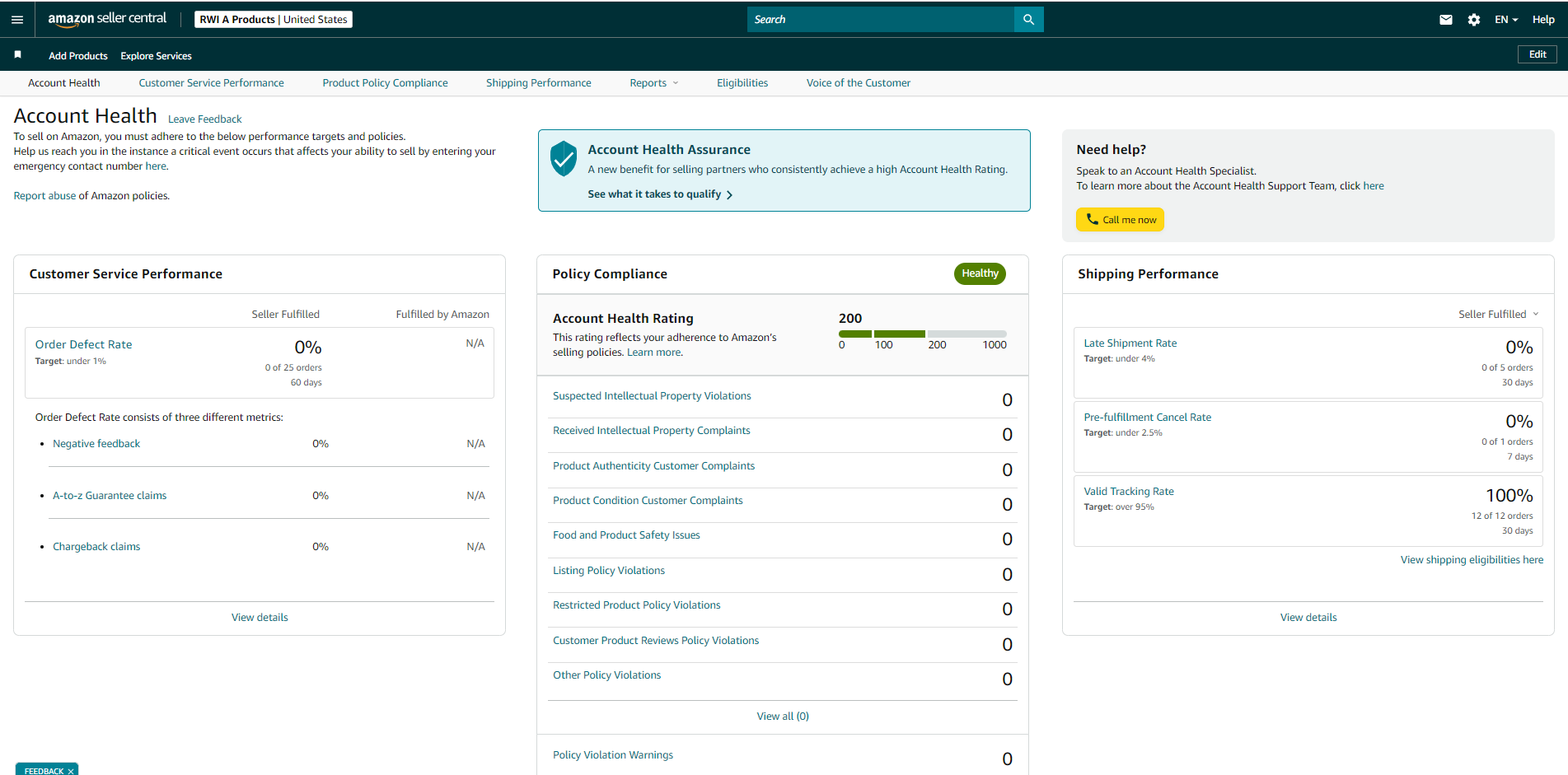
Task: Click Add Products in bookmarks bar
Action: [x=78, y=56]
